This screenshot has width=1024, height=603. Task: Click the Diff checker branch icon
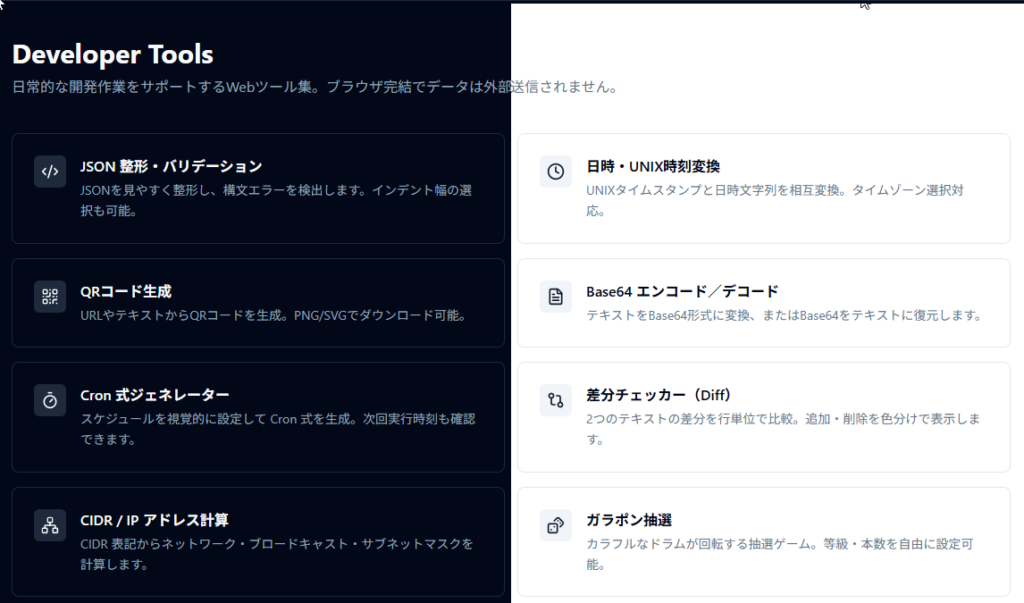555,400
